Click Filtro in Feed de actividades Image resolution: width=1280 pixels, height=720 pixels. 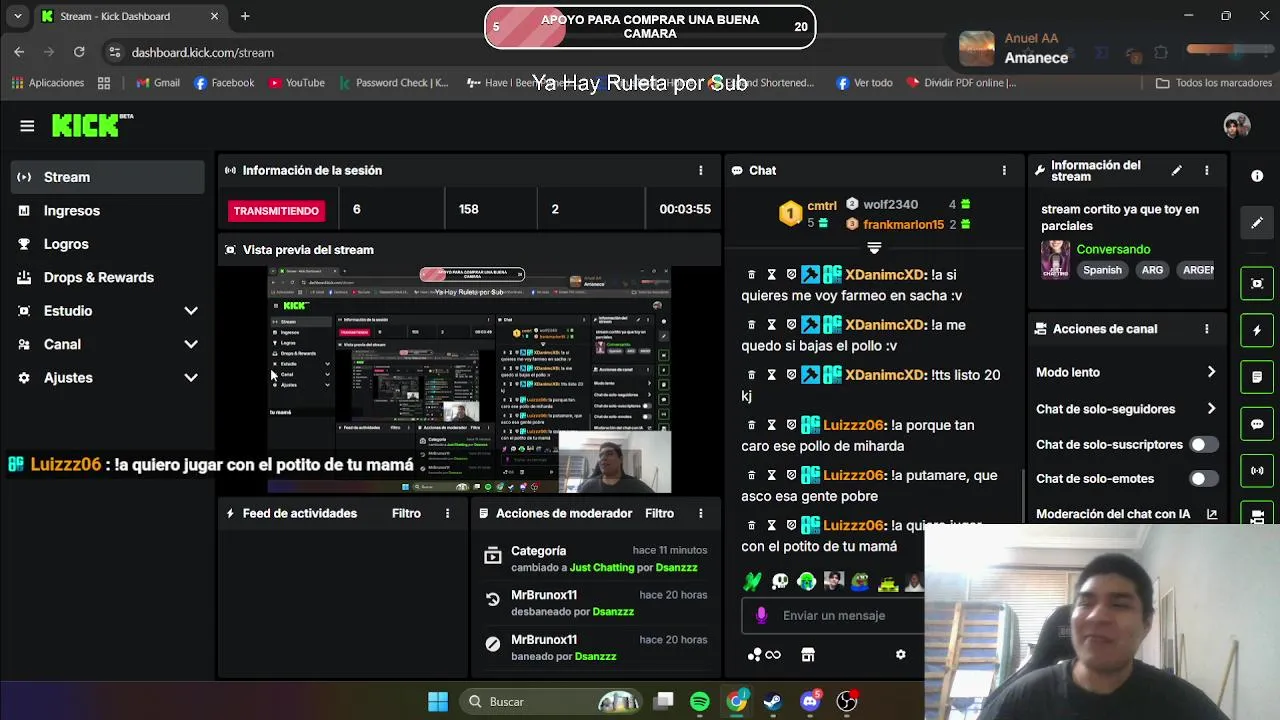(406, 513)
